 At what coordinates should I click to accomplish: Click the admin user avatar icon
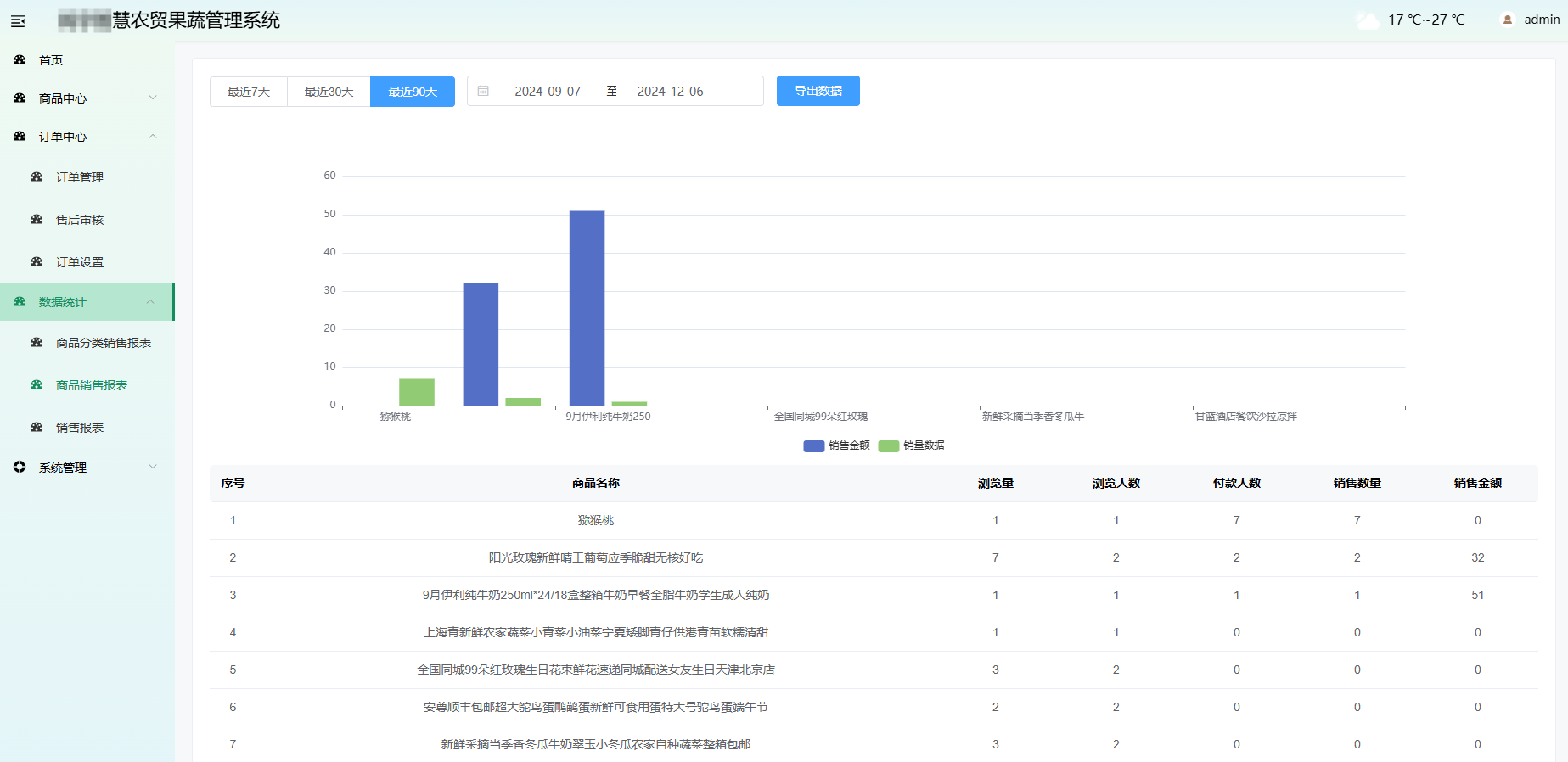1508,20
